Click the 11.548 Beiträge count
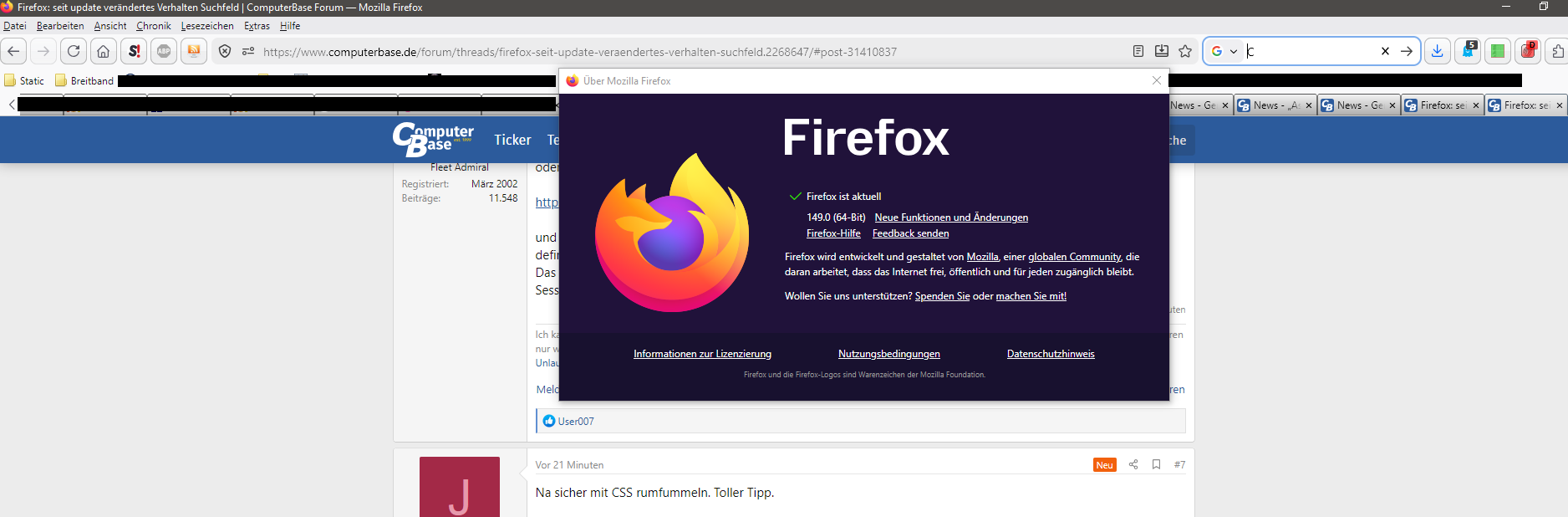 click(503, 198)
